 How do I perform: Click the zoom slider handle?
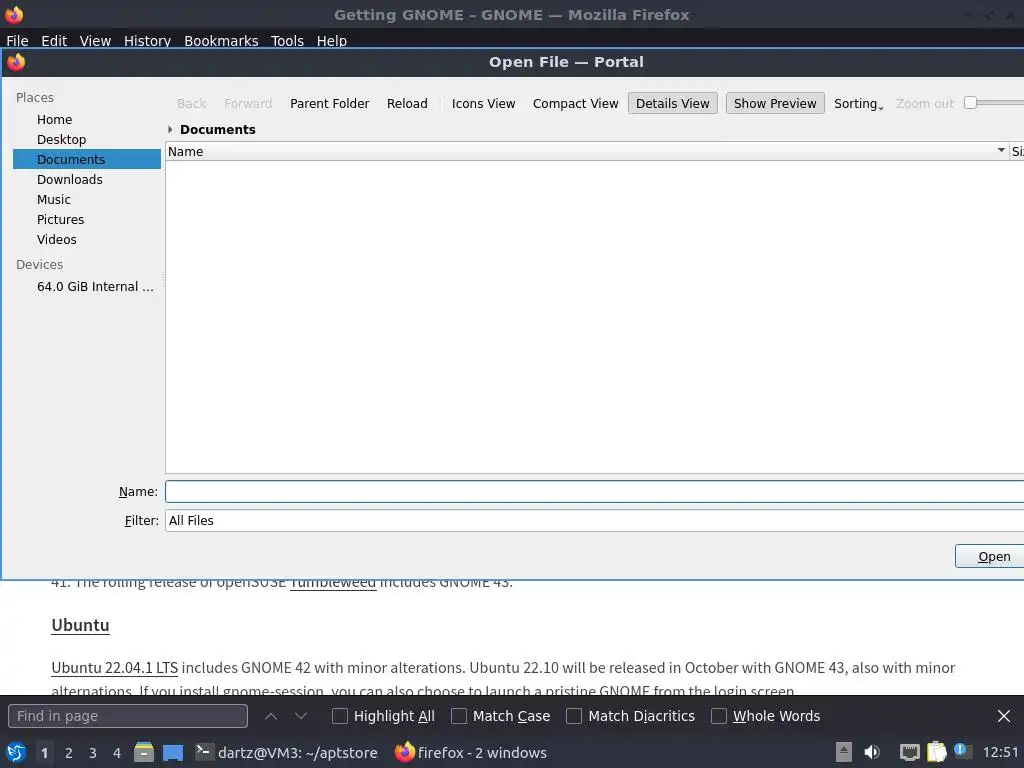(x=970, y=103)
